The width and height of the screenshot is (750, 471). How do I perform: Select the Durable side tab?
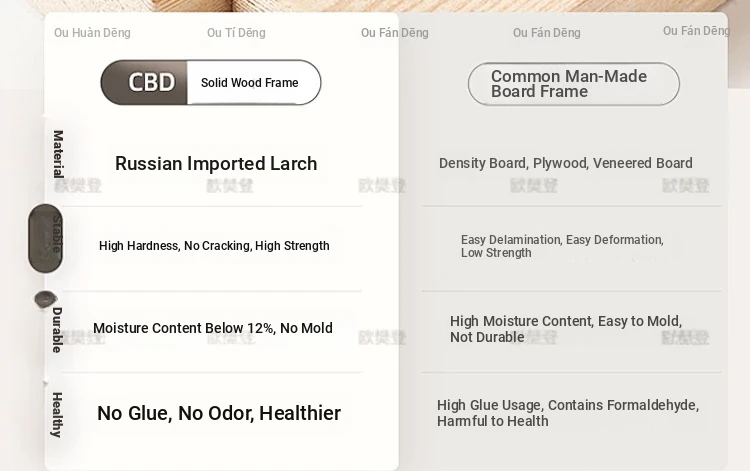(57, 330)
